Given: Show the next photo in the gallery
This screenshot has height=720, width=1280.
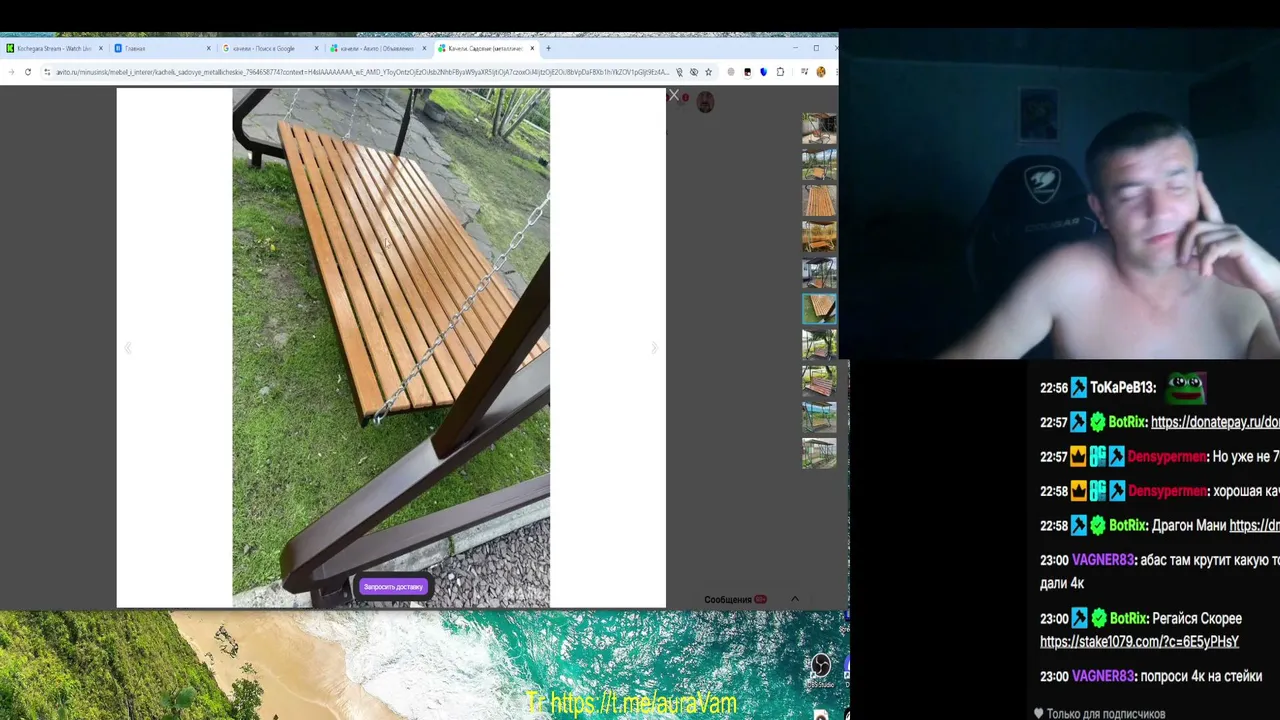Looking at the screenshot, I should click(654, 348).
